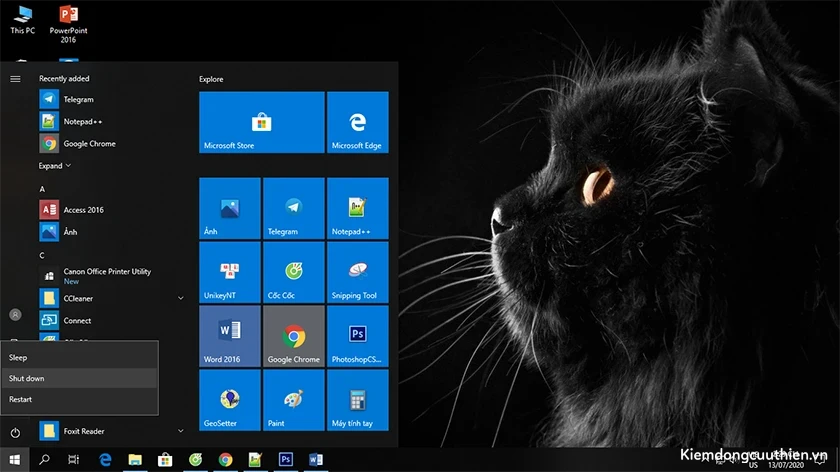
Task: Open Google Chrome in Recently added list
Action: (112, 144)
